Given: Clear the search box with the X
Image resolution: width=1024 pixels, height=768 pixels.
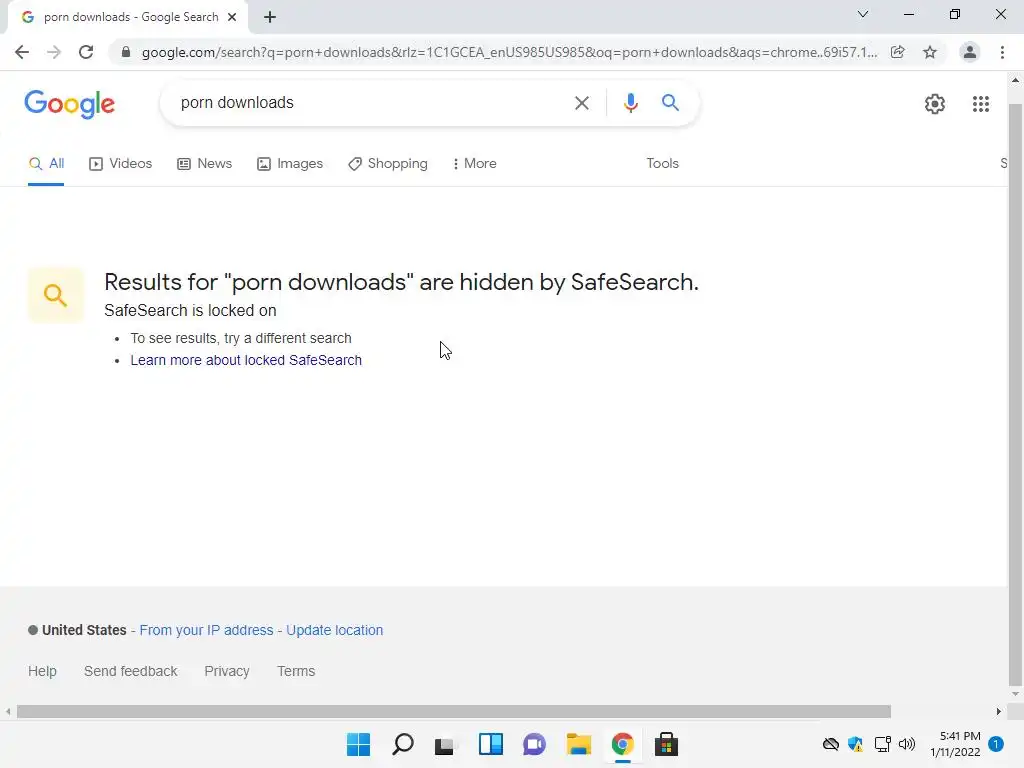Looking at the screenshot, I should (x=581, y=103).
